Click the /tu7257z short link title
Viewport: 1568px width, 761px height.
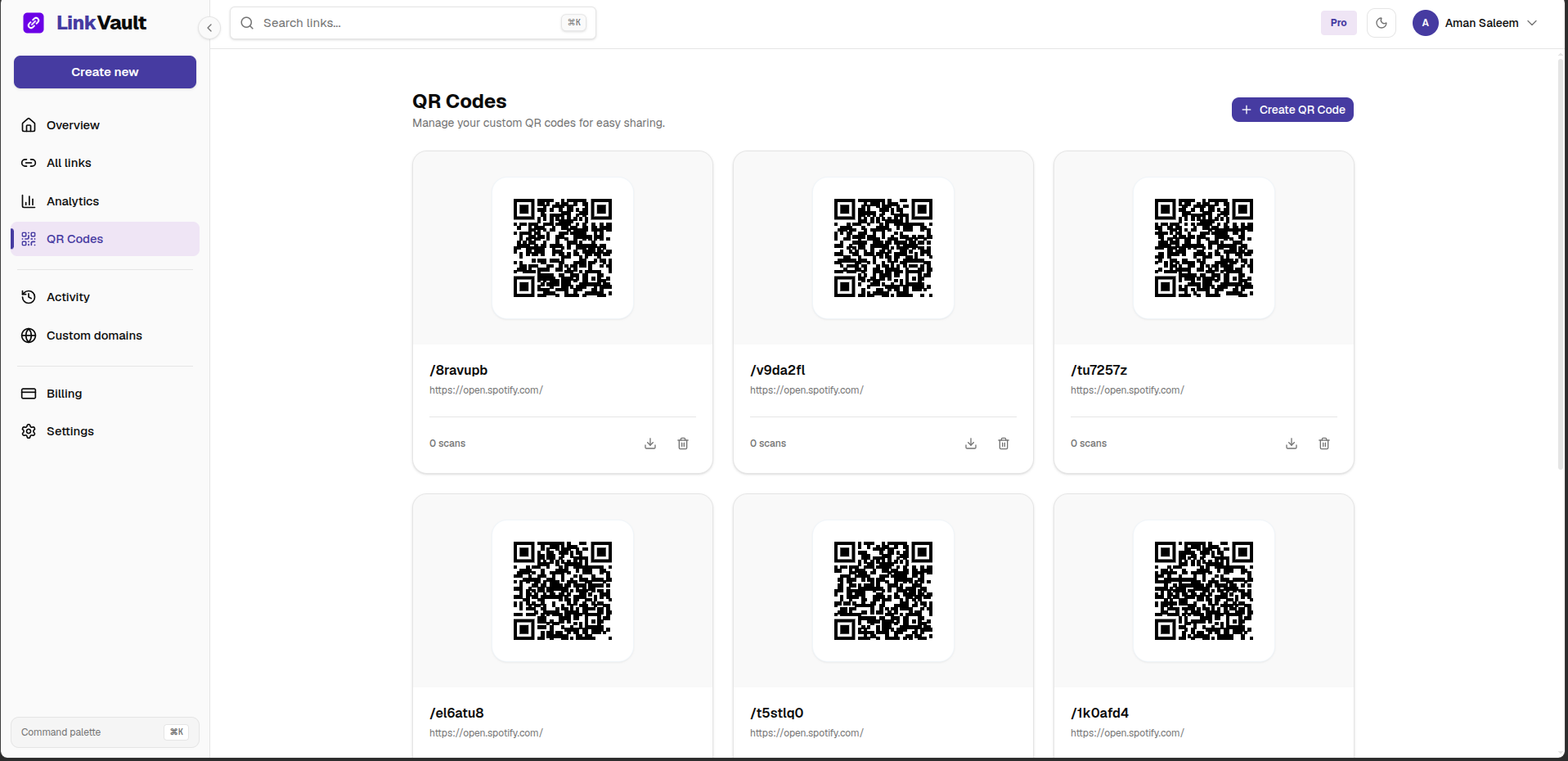[x=1099, y=370]
